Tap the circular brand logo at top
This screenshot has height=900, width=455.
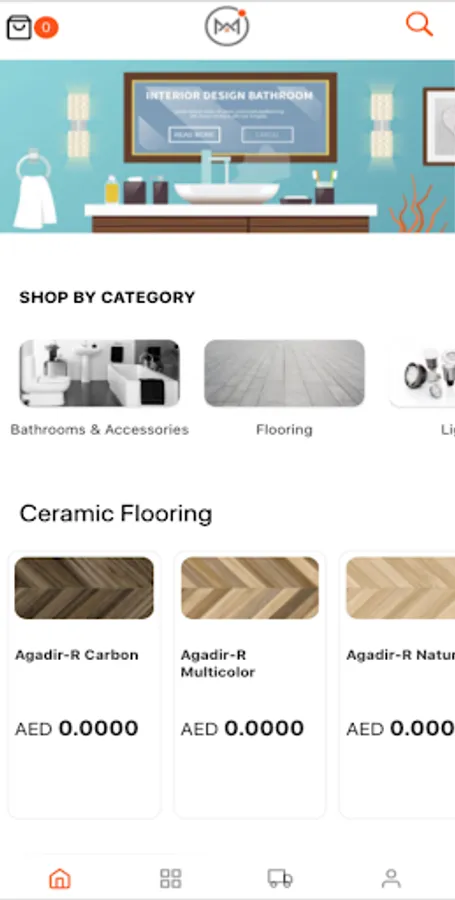click(x=227, y=26)
